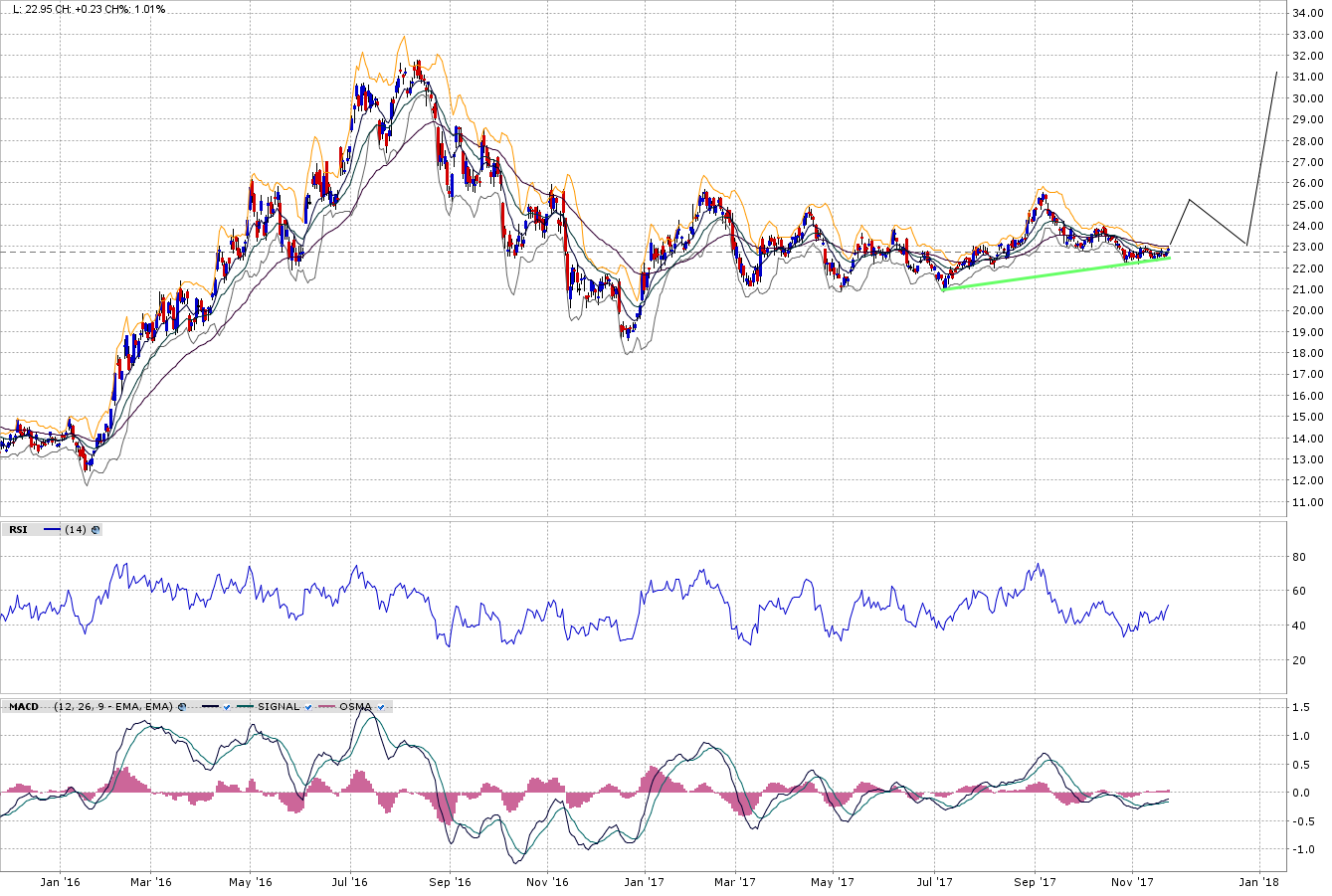
Task: Click the 1.5 level on MACD axis
Action: pyautogui.click(x=1300, y=708)
